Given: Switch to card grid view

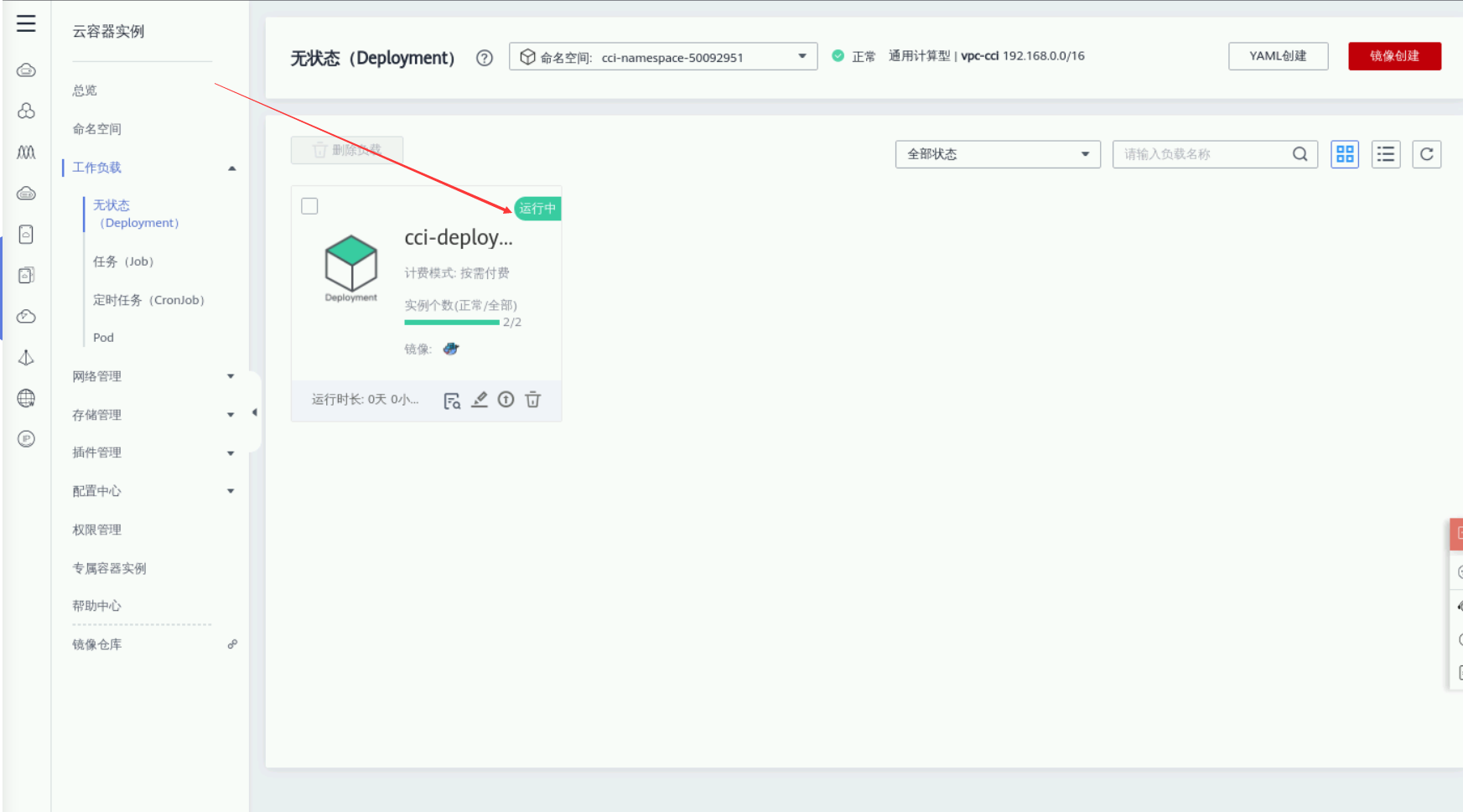Looking at the screenshot, I should (x=1345, y=154).
